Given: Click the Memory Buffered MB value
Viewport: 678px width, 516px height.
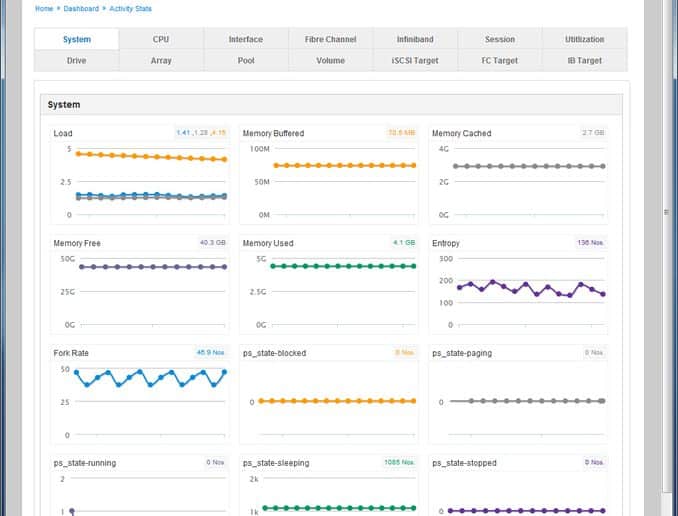Looking at the screenshot, I should 402,132.
